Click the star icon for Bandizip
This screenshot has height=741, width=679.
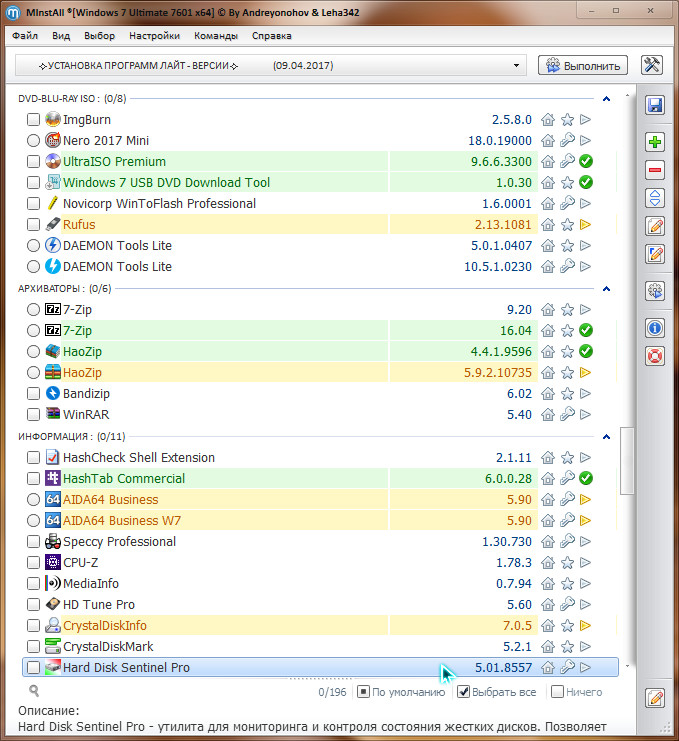pyautogui.click(x=567, y=394)
